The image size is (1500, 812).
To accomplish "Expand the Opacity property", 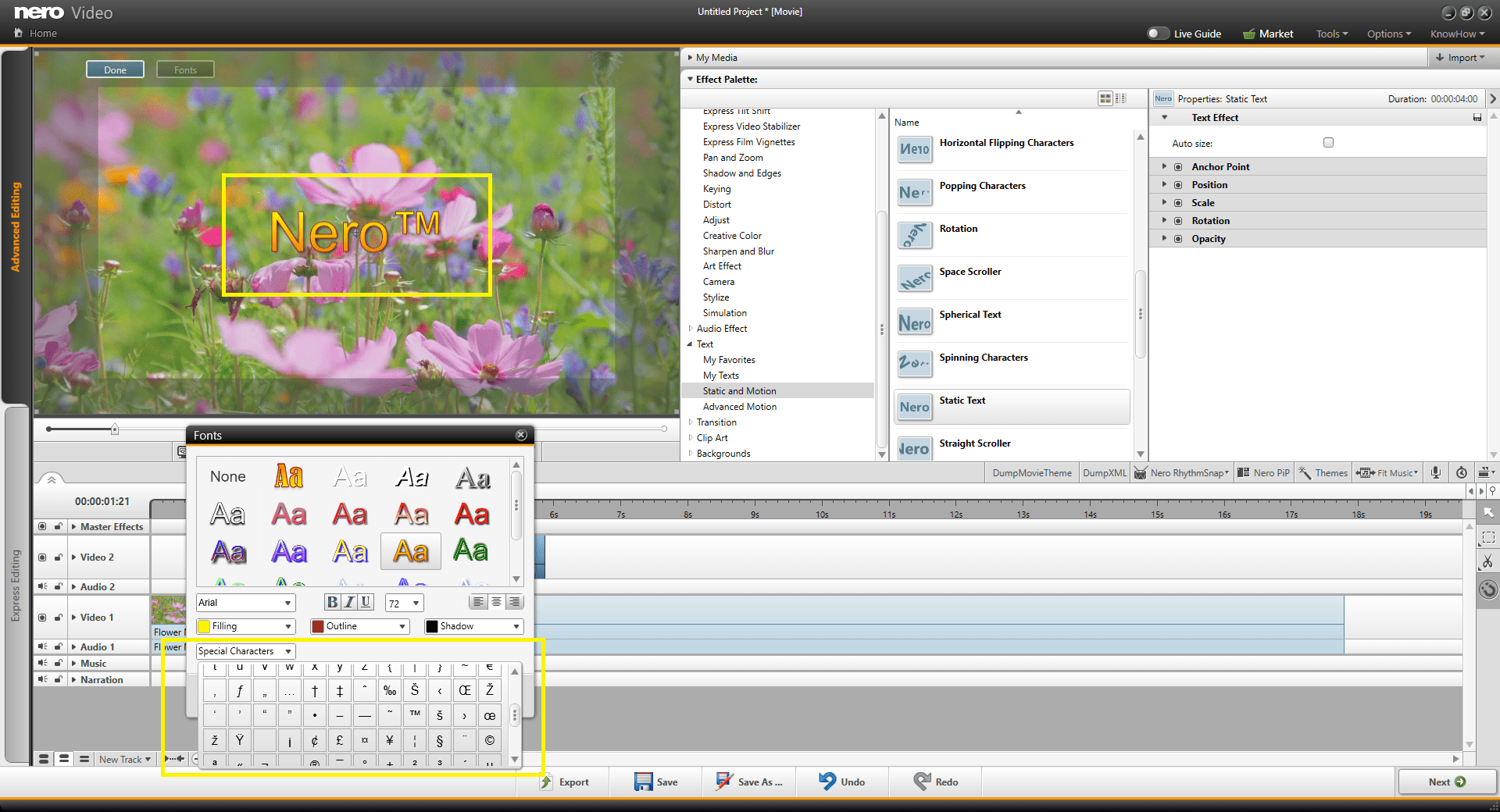I will pos(1164,238).
